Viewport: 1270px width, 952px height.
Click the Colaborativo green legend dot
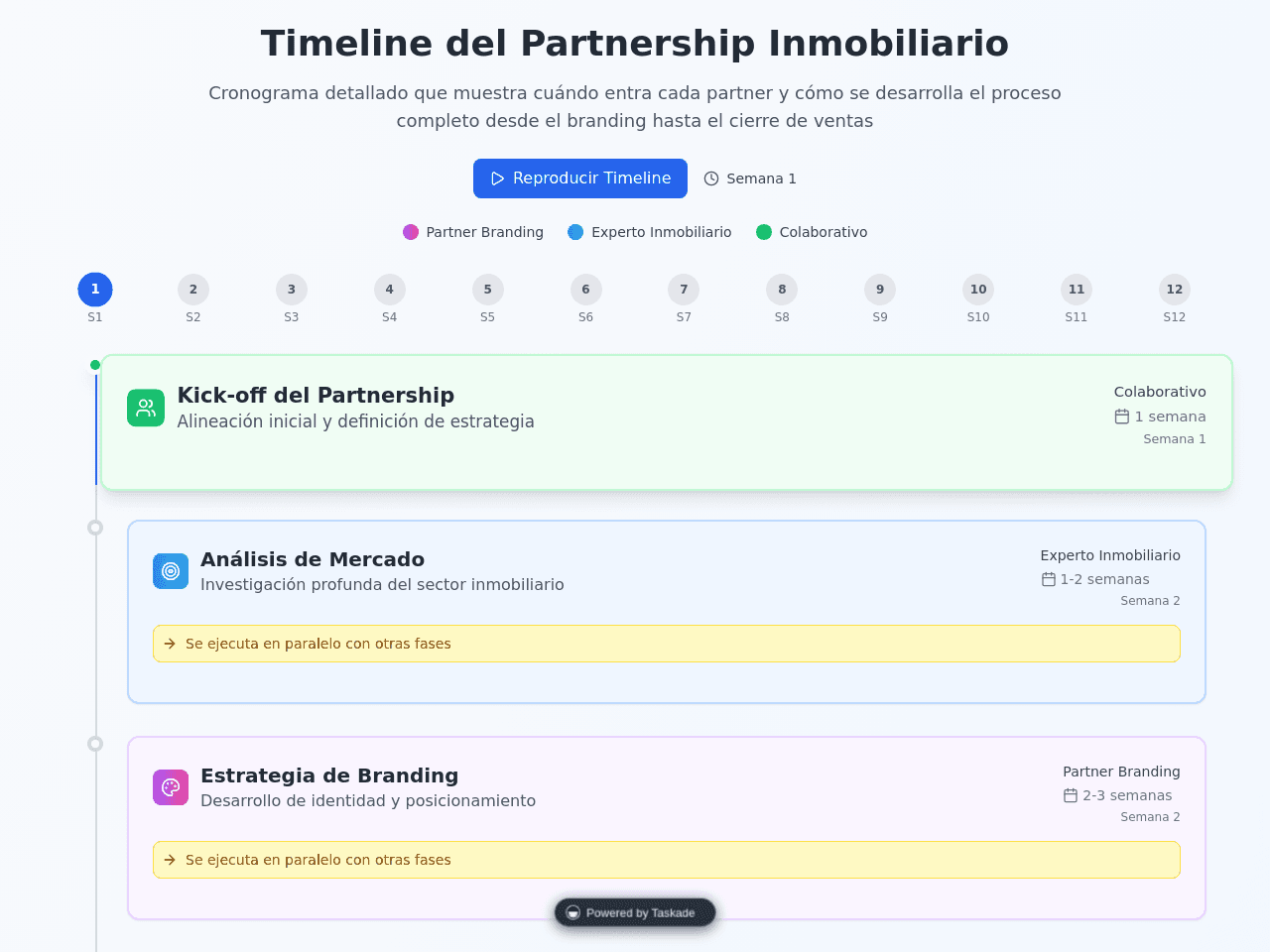click(x=764, y=232)
